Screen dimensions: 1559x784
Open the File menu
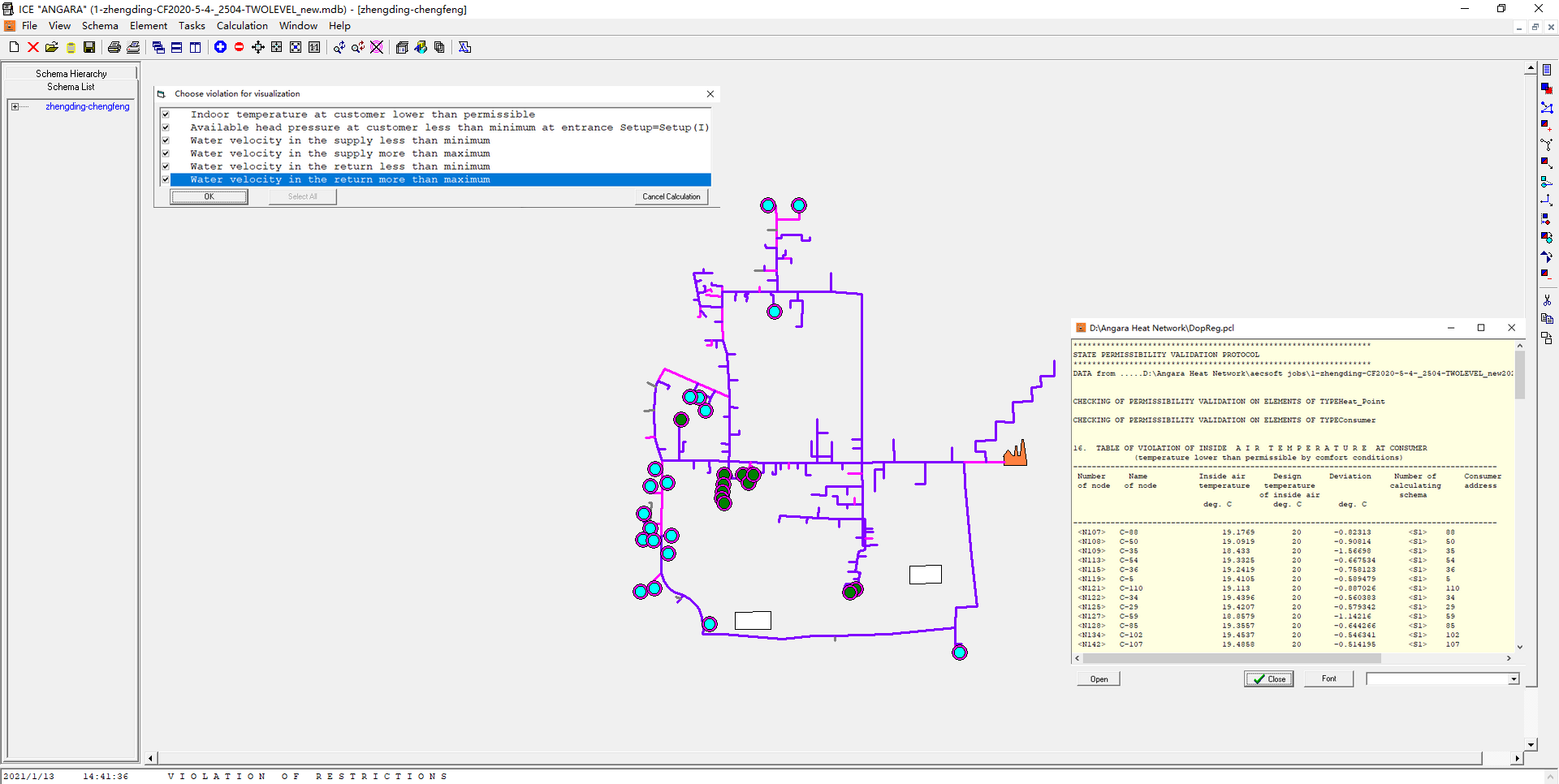pyautogui.click(x=29, y=26)
